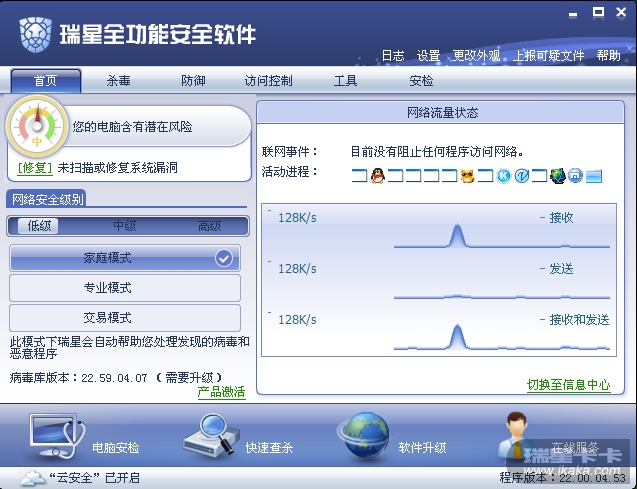Screen dimensions: 637x489
Task: Select 专业模式 professional mode
Action: (125, 288)
